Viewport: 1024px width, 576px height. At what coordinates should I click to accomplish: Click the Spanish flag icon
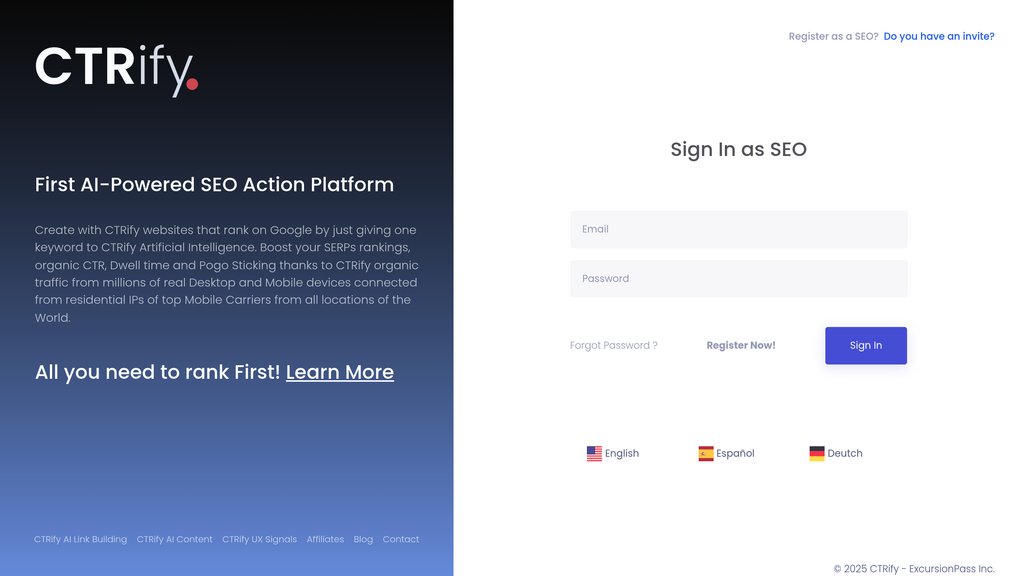(x=706, y=453)
